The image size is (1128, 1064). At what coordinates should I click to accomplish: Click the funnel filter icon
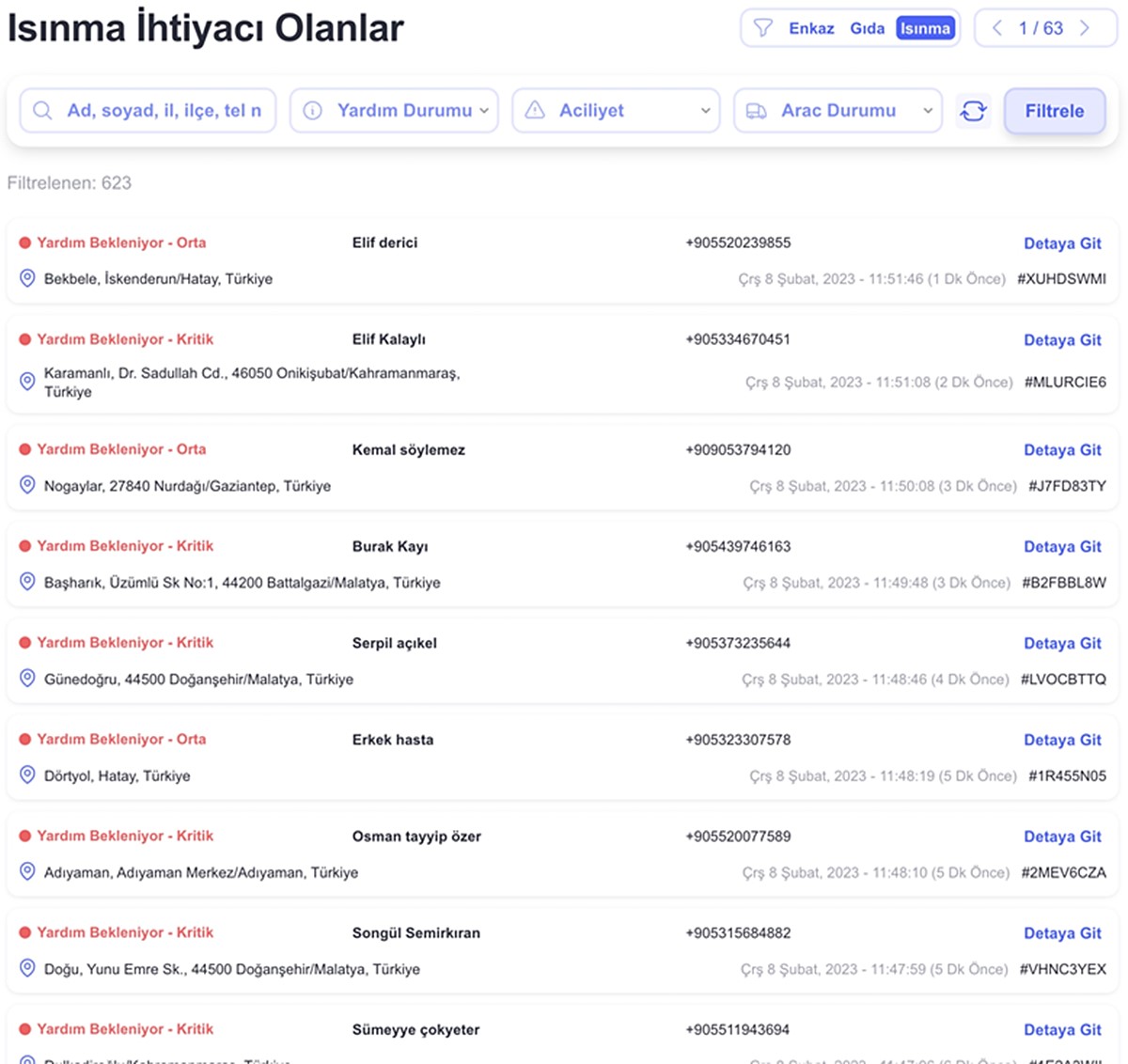coord(763,28)
